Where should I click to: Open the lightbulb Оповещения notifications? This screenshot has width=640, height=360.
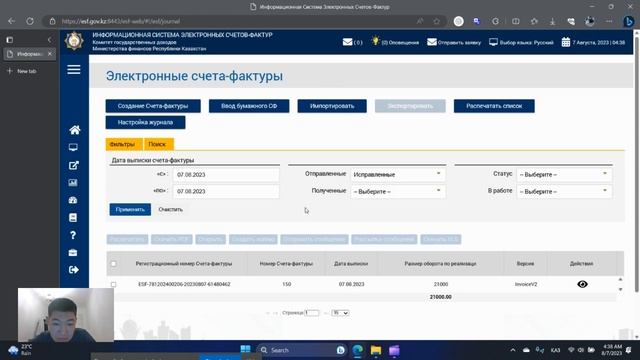coord(395,42)
